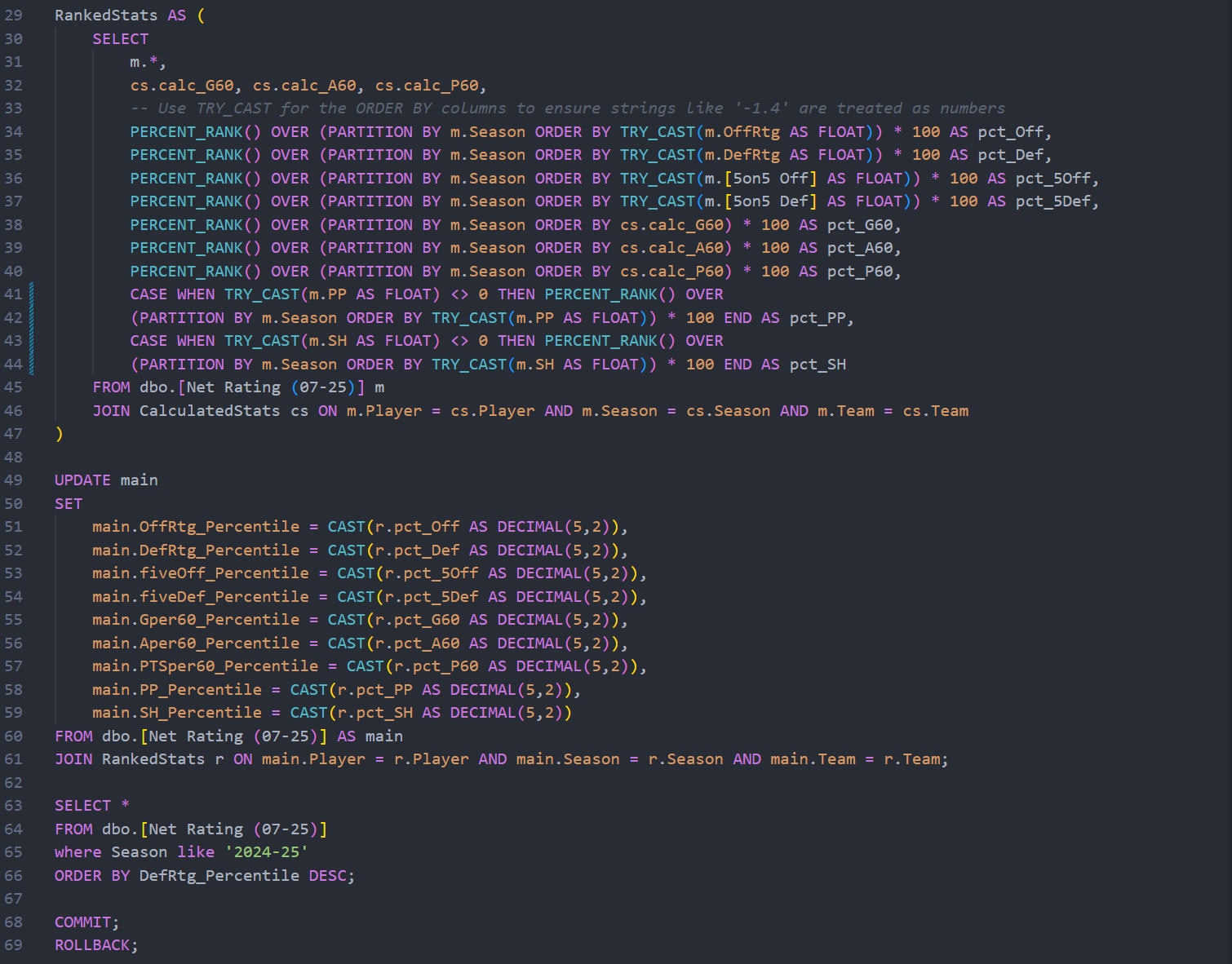Click the blue modified-lines marker beside line 42
1232x964 pixels.
click(32, 318)
